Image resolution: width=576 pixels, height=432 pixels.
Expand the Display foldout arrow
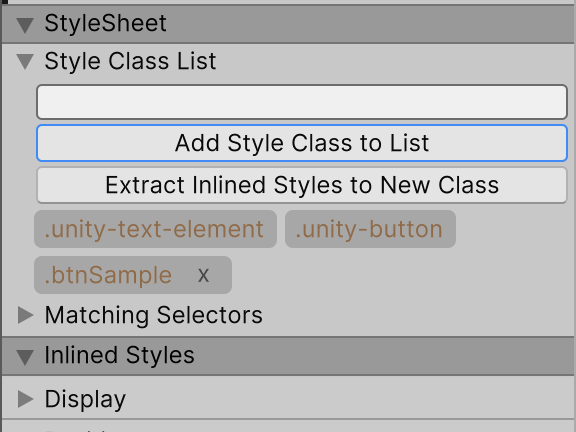[x=25, y=399]
